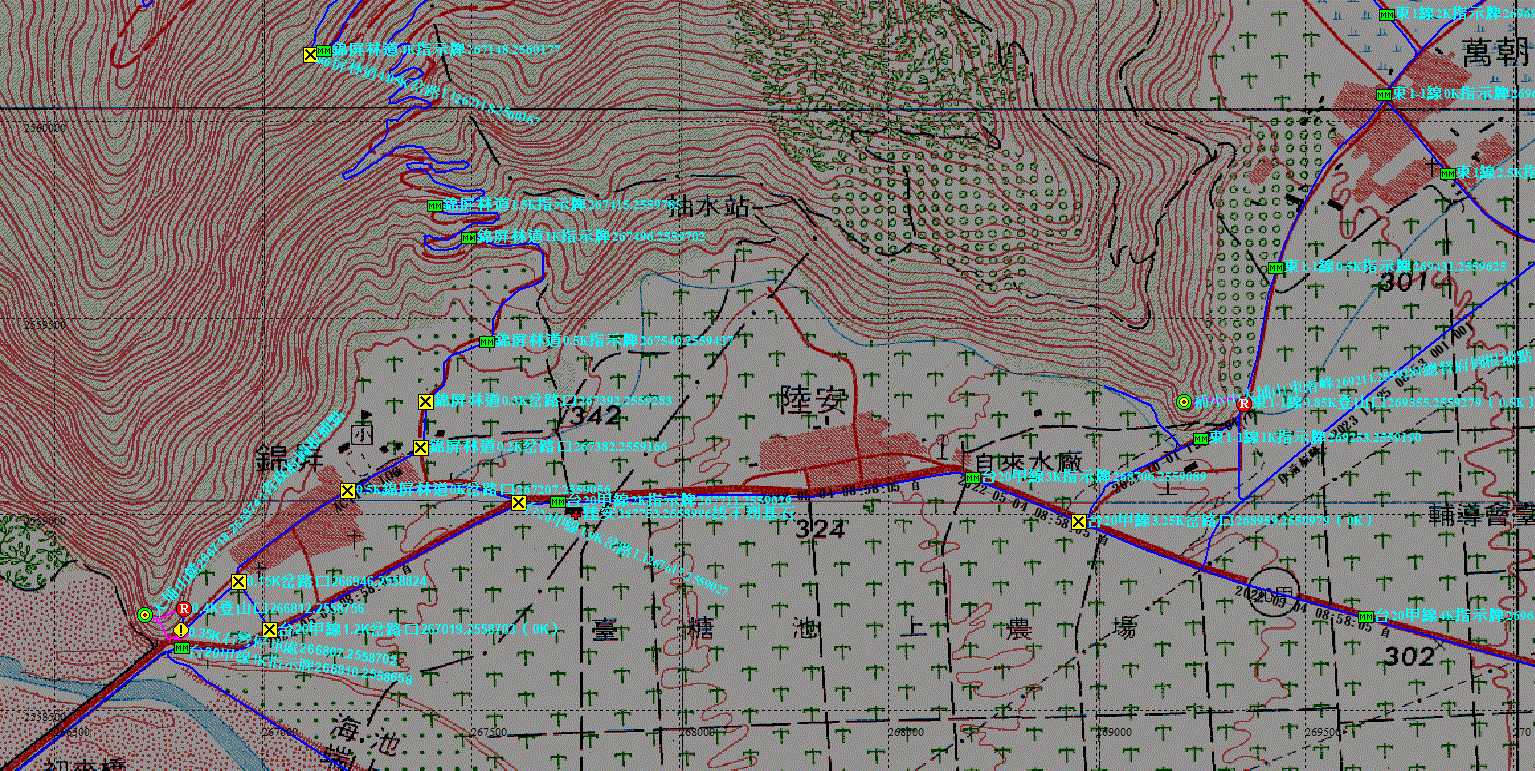Select the 錦屏林道 0.2K 岔路口 cross marker
1535x771 pixels.
coord(420,447)
